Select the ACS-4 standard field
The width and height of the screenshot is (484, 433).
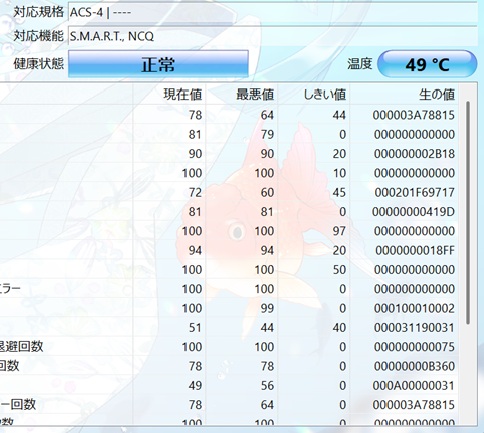(272, 13)
